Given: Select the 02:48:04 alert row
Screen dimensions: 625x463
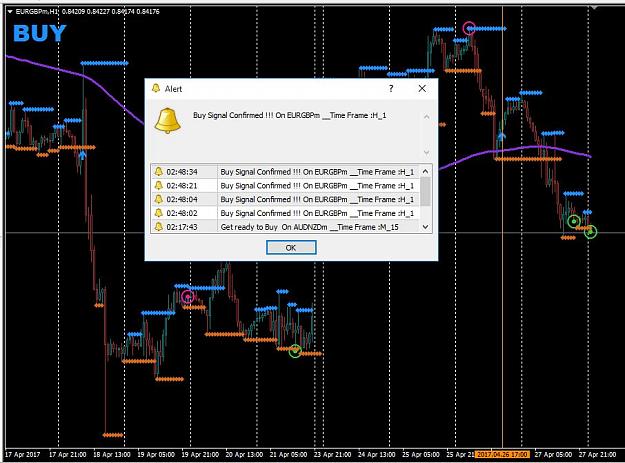Looking at the screenshot, I should click(x=285, y=199).
